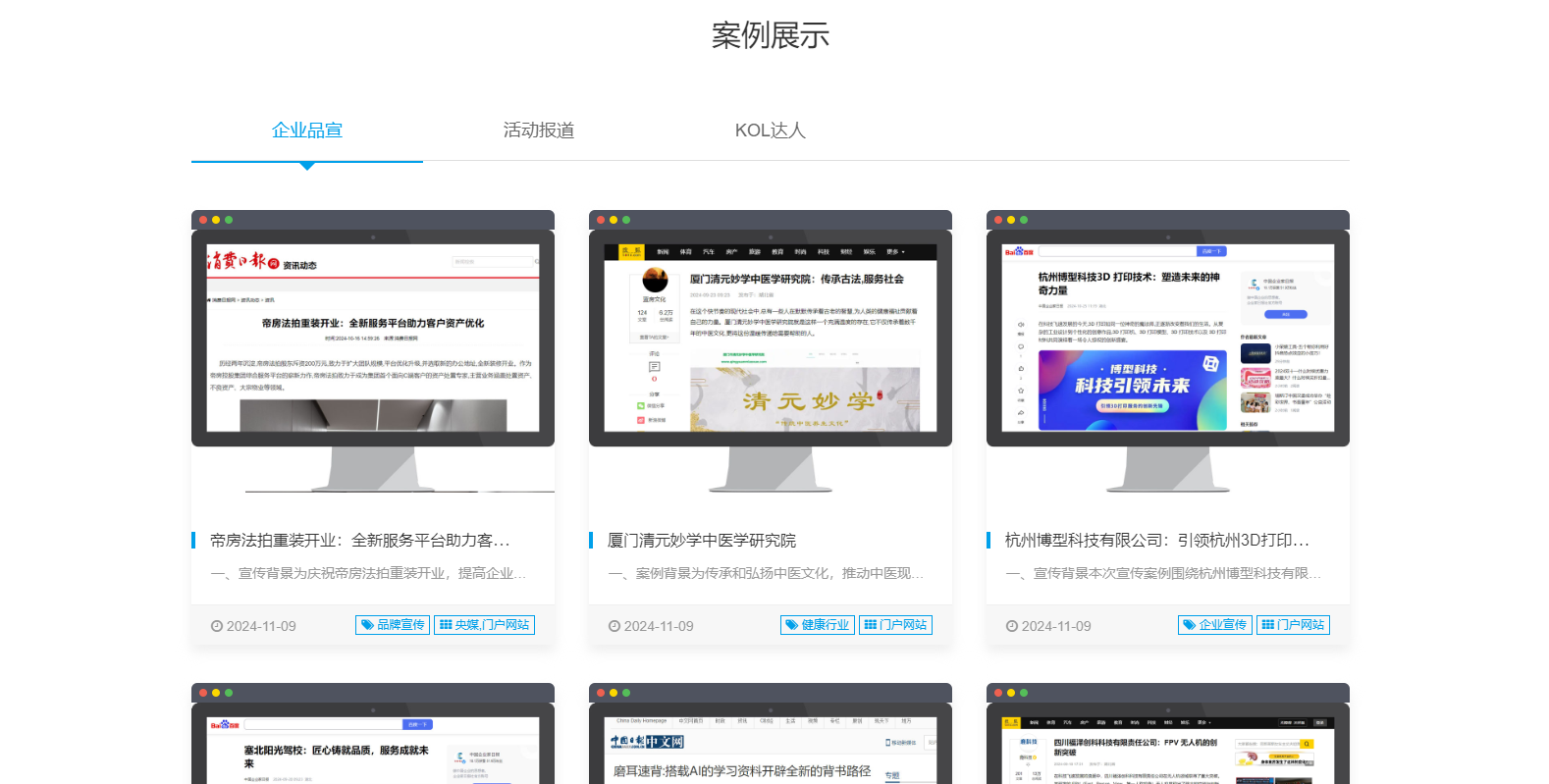Click the date 2024-11-09 on the 厦门清元妙学 card
Image resolution: width=1549 pixels, height=784 pixels.
(x=659, y=626)
